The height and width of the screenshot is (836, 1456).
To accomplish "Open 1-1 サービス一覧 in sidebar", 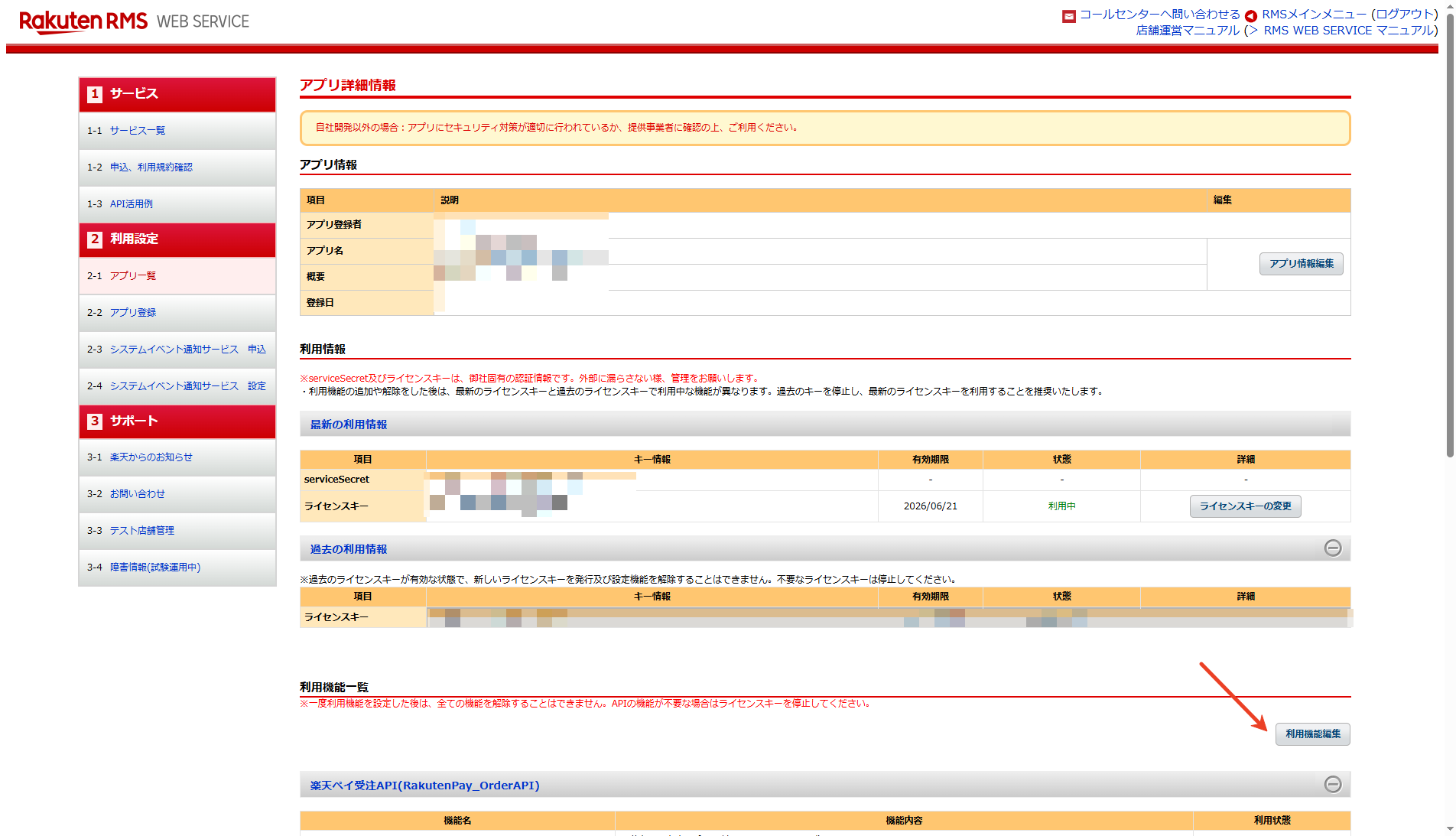I will [177, 131].
